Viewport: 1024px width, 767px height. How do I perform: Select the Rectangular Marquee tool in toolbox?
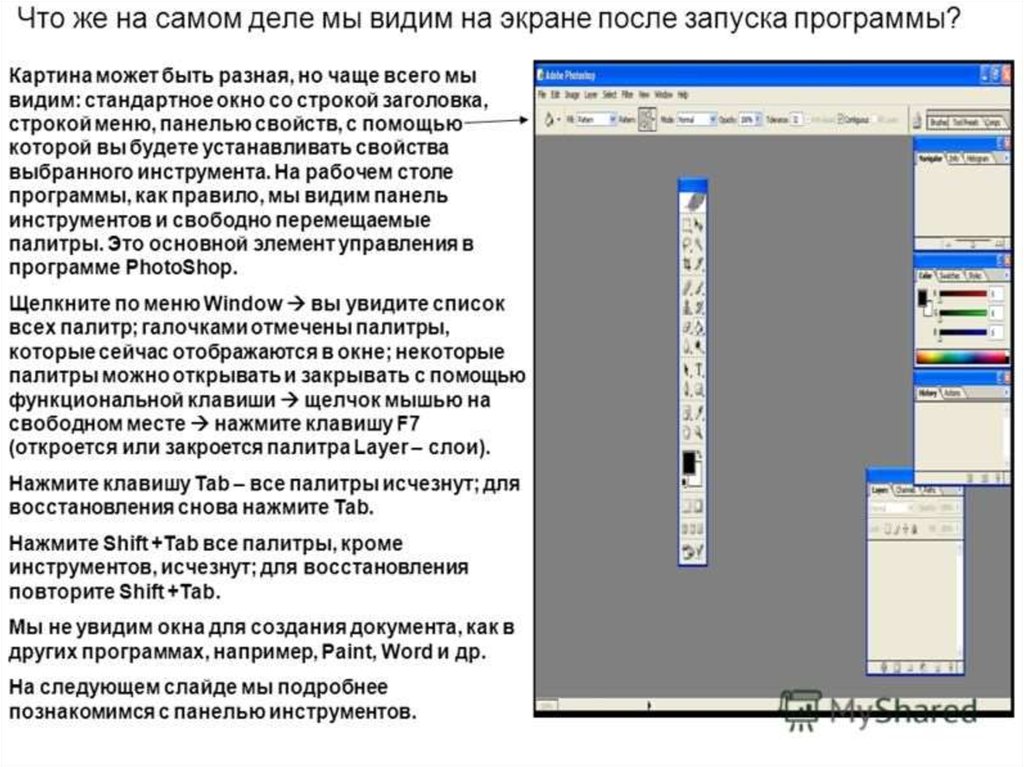tap(686, 225)
